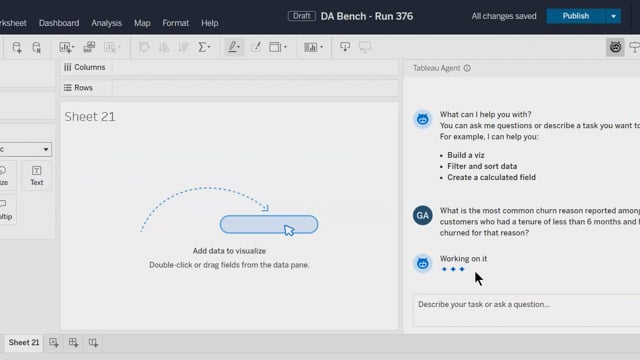Image resolution: width=640 pixels, height=360 pixels.
Task: Click the New Story tab icon
Action: (93, 343)
